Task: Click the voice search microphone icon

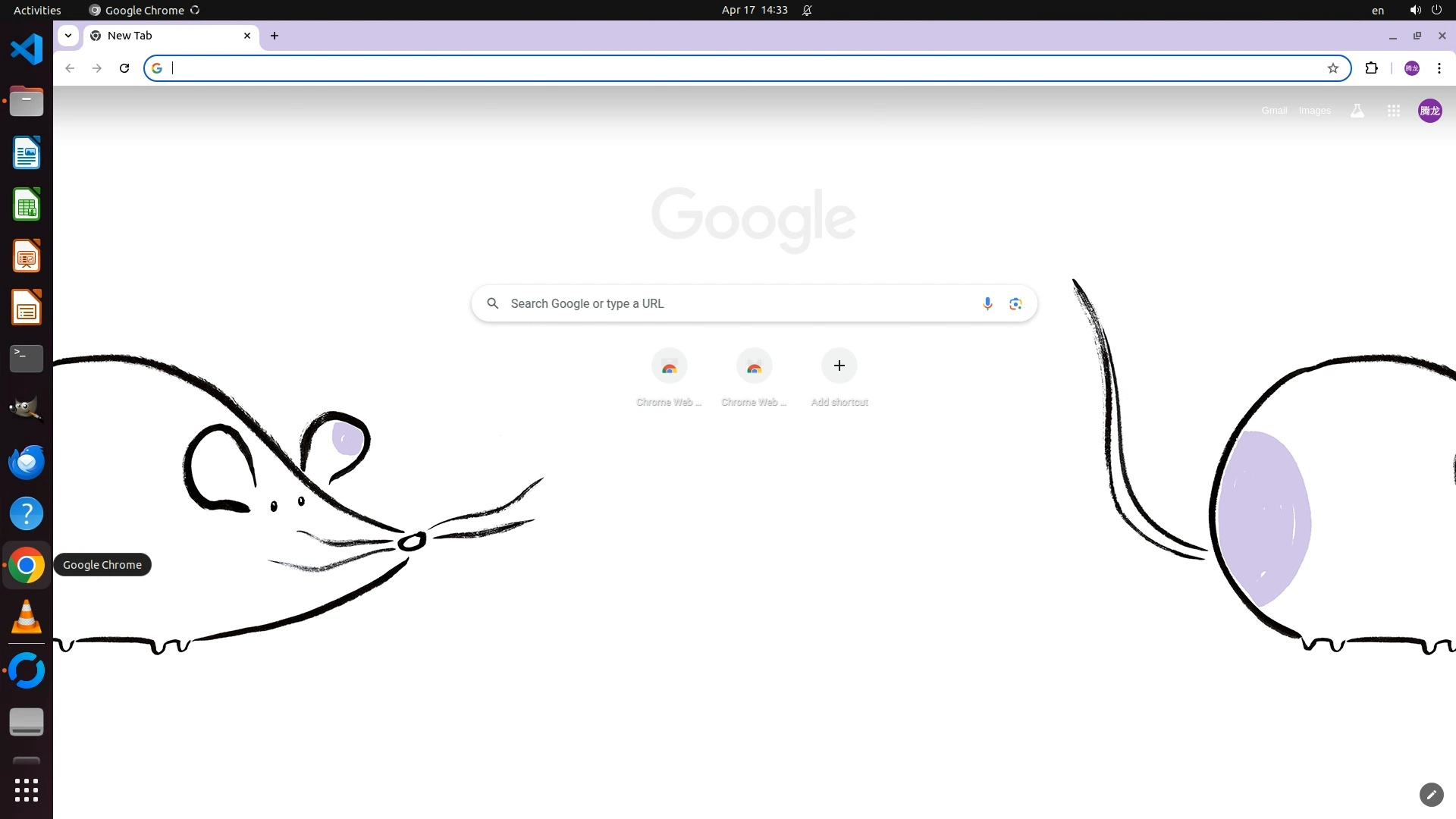Action: pyautogui.click(x=987, y=304)
